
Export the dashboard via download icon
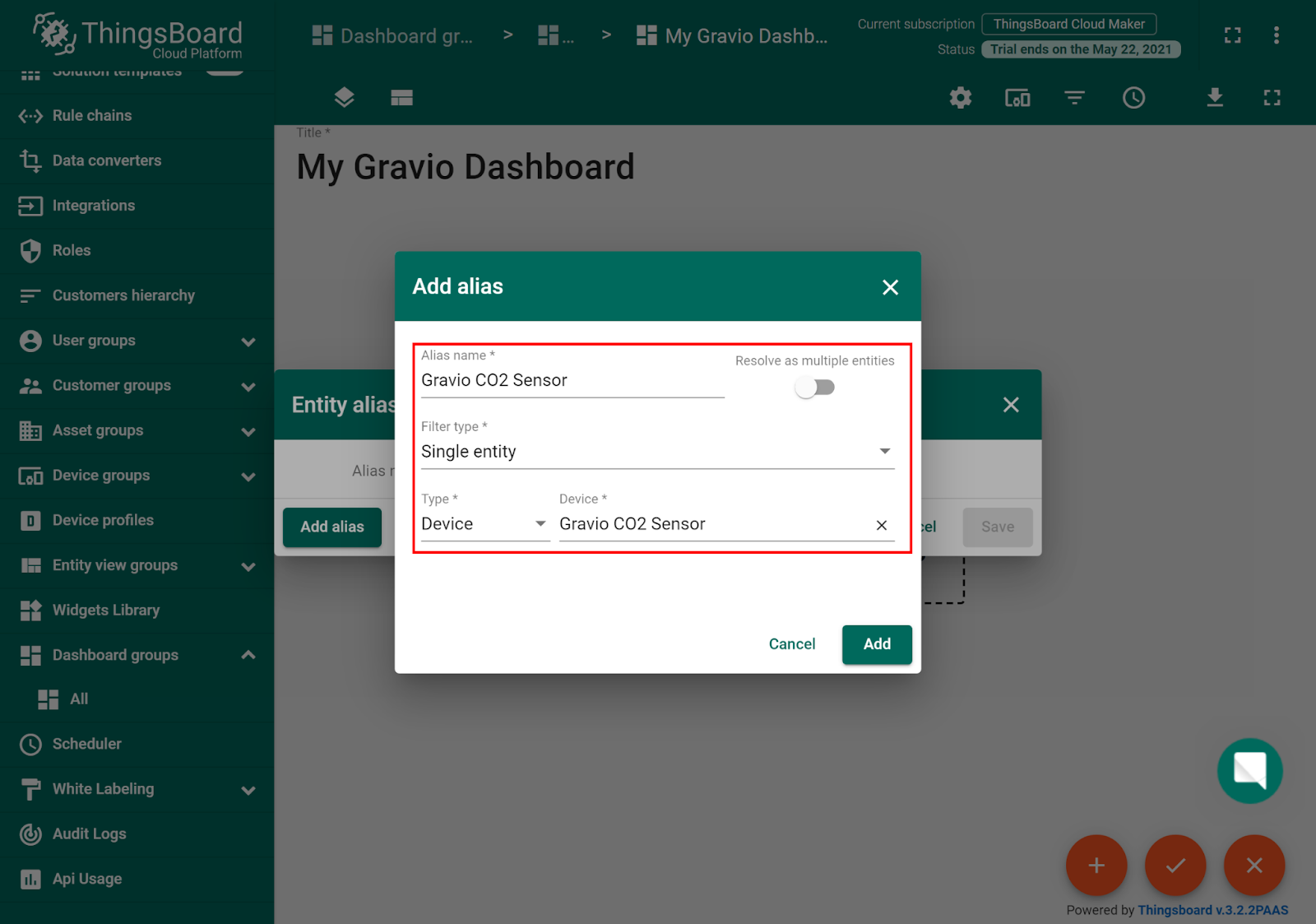(1214, 97)
